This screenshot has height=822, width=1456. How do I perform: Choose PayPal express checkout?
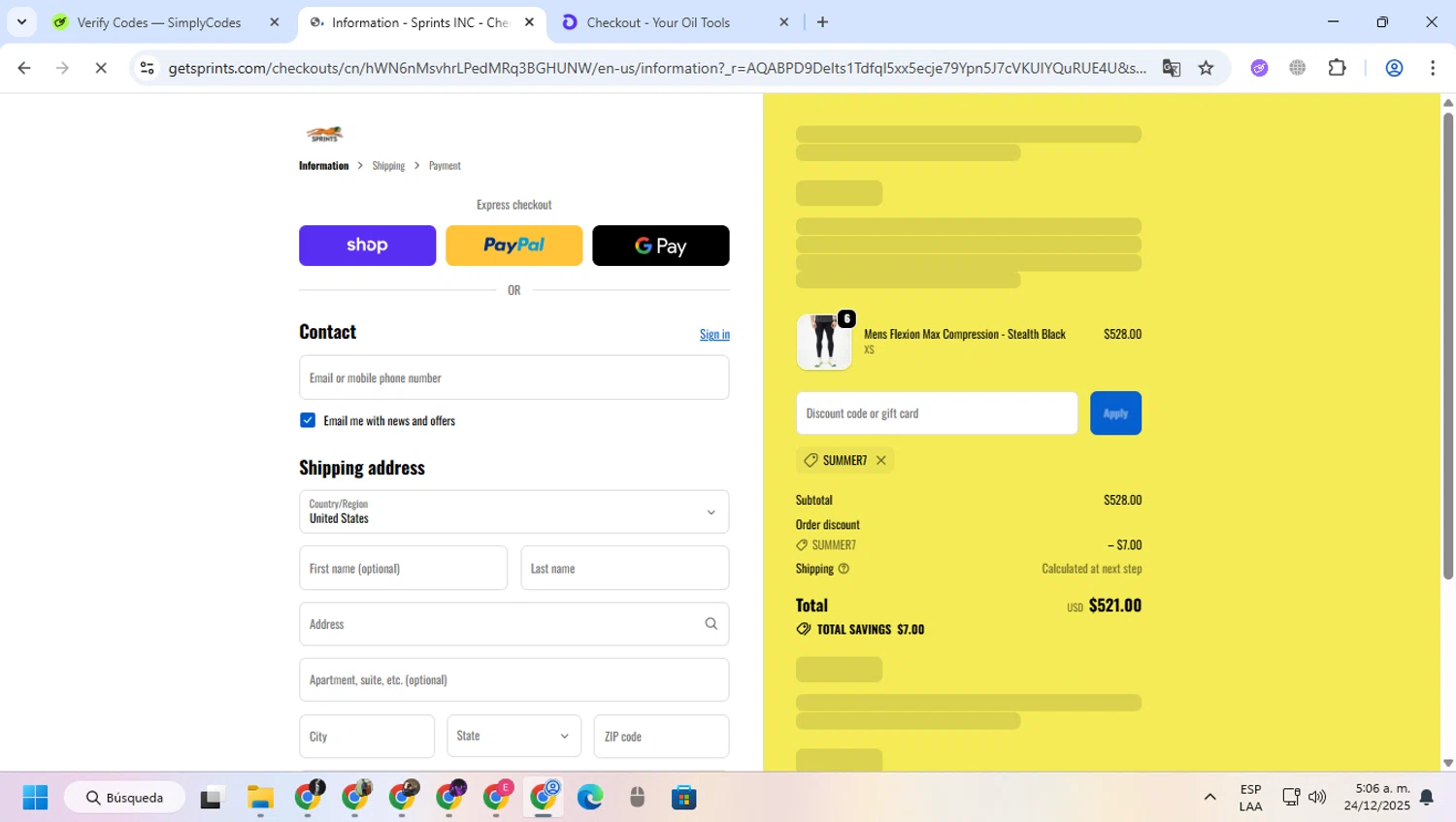513,246
